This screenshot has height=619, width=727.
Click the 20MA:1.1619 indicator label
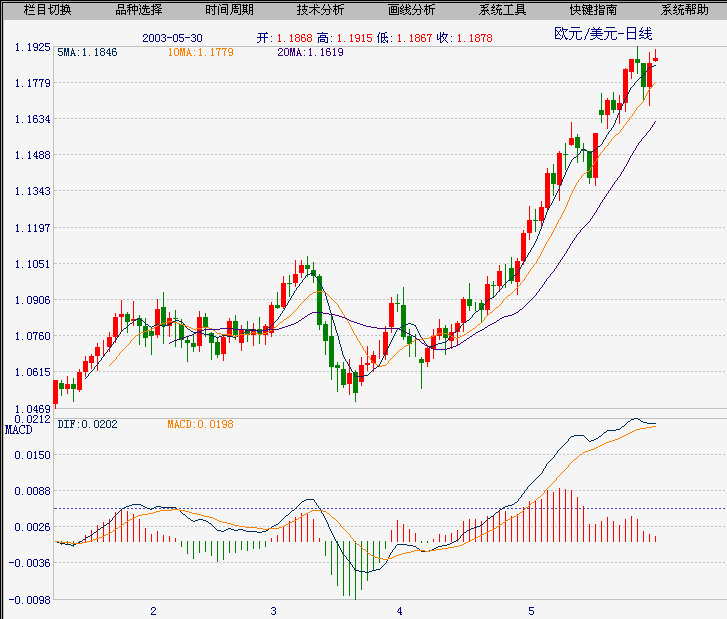pyautogui.click(x=311, y=52)
